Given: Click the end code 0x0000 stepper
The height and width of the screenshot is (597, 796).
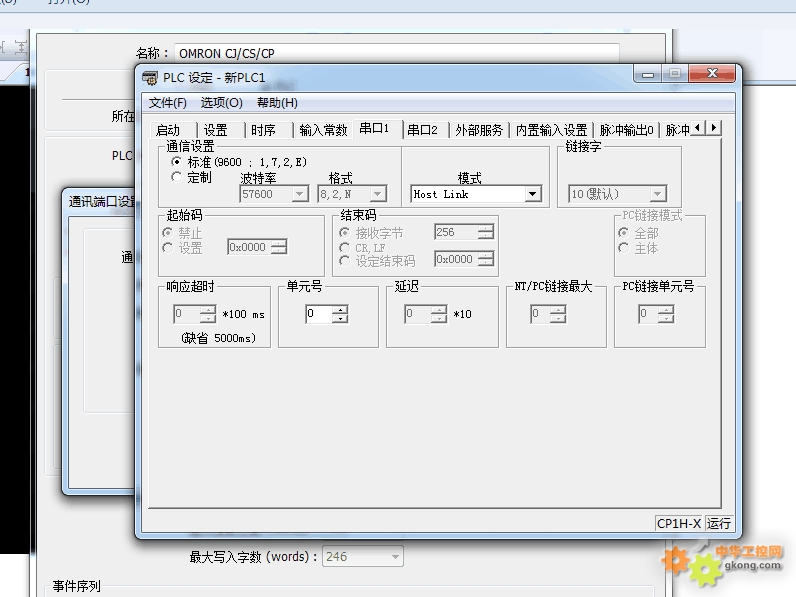Looking at the screenshot, I should pyautogui.click(x=485, y=259).
